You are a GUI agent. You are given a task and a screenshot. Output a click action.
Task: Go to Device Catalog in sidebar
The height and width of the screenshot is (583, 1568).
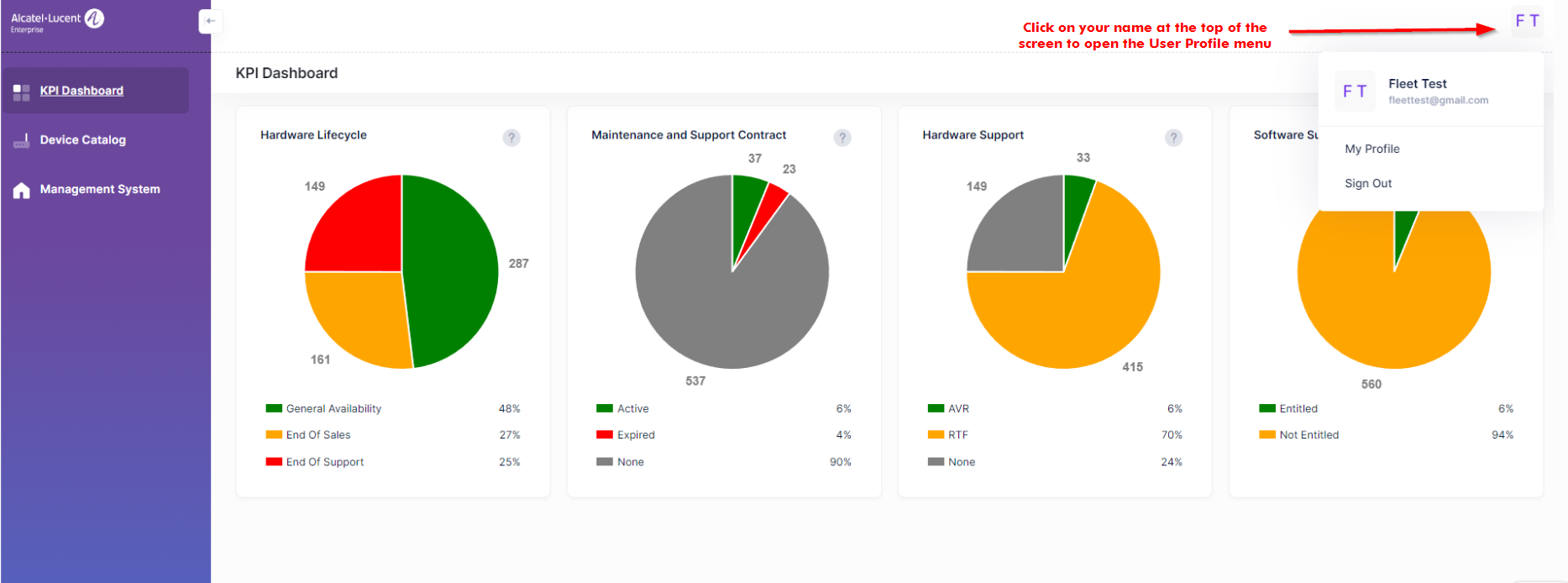click(82, 140)
